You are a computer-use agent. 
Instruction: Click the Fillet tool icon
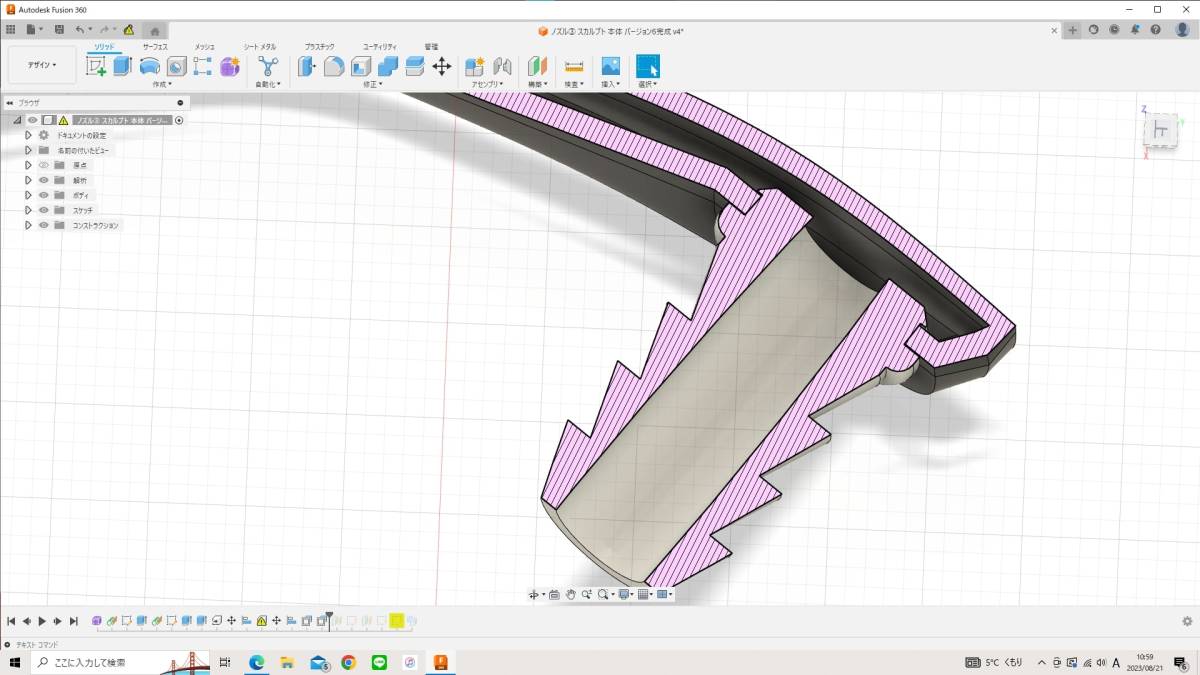click(x=334, y=66)
